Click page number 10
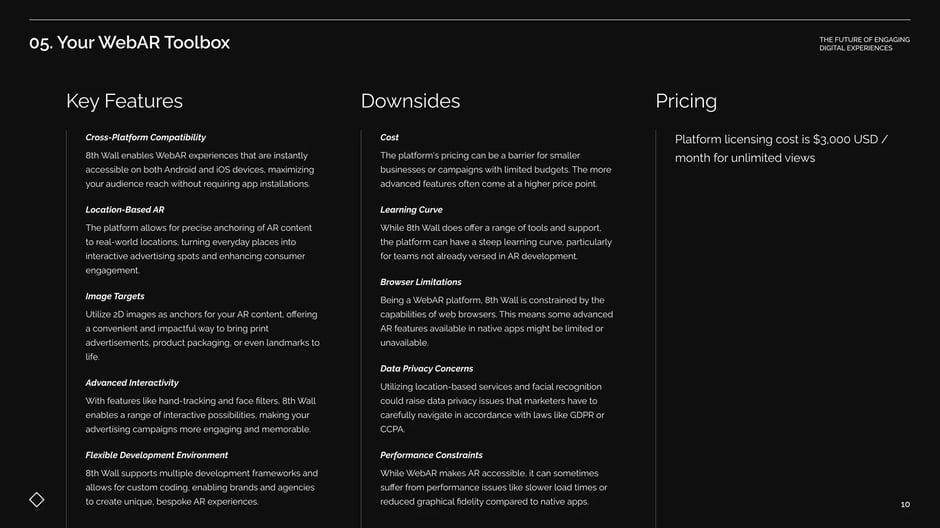Viewport: 940px width, 528px height. click(x=905, y=505)
